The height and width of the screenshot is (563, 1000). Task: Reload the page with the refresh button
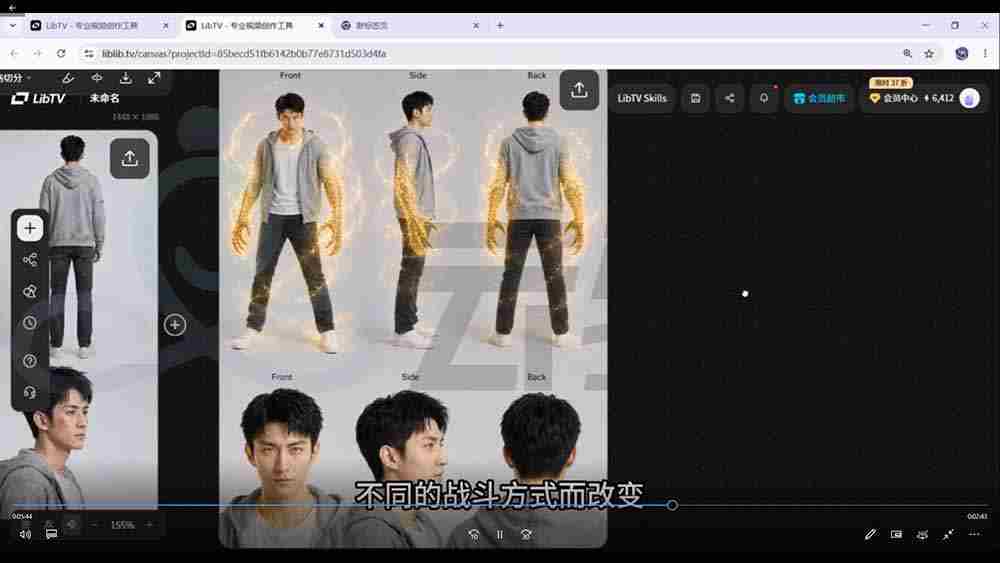pyautogui.click(x=61, y=54)
